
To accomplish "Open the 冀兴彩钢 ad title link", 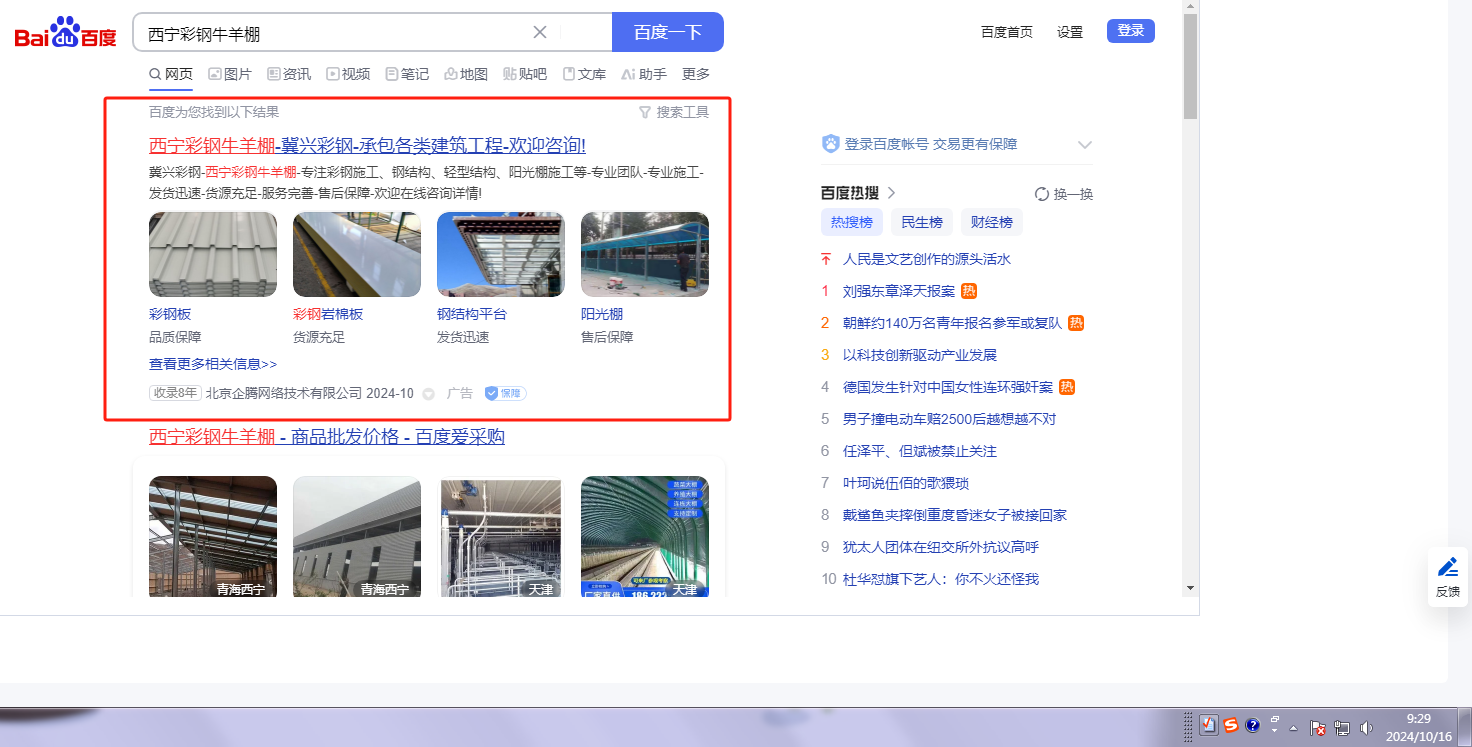I will [367, 145].
